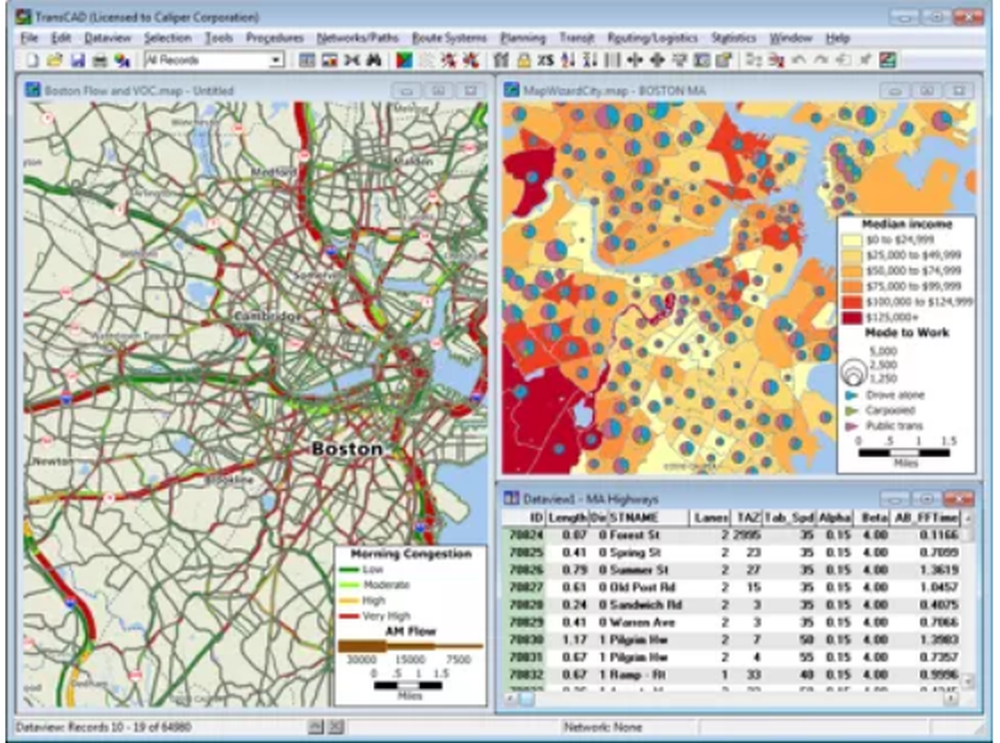
Task: Open the Selection menu
Action: tap(167, 38)
